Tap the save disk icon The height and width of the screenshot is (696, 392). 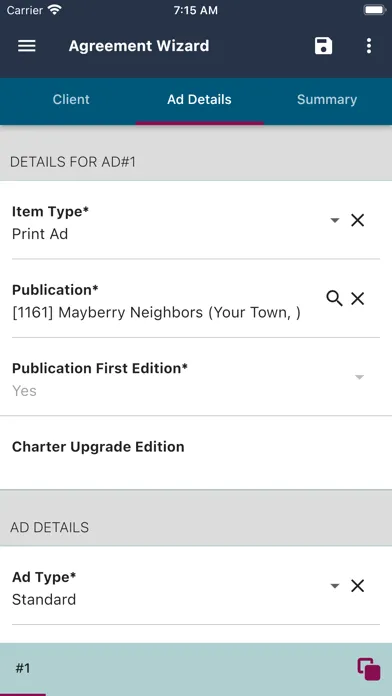pos(323,46)
